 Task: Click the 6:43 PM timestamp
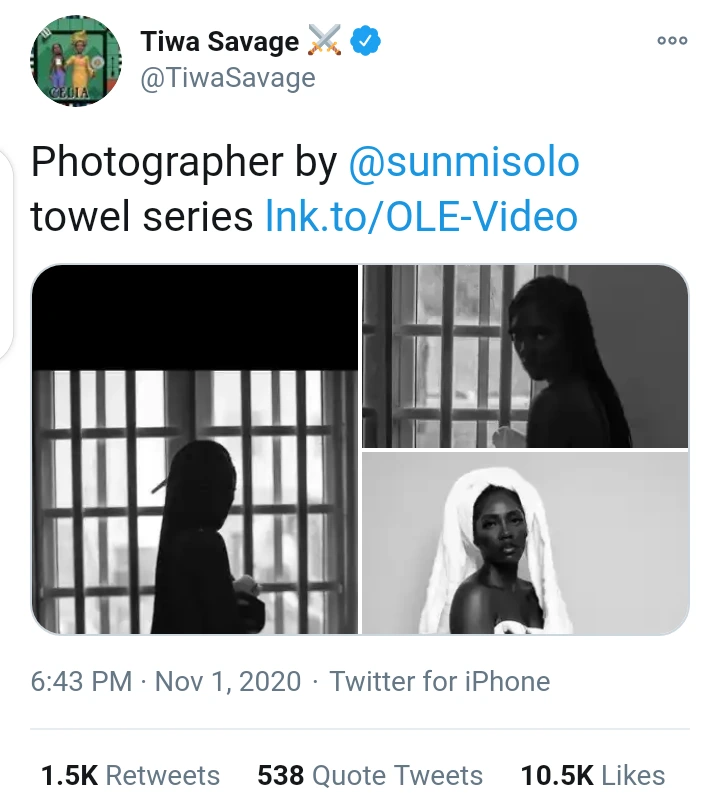81,682
